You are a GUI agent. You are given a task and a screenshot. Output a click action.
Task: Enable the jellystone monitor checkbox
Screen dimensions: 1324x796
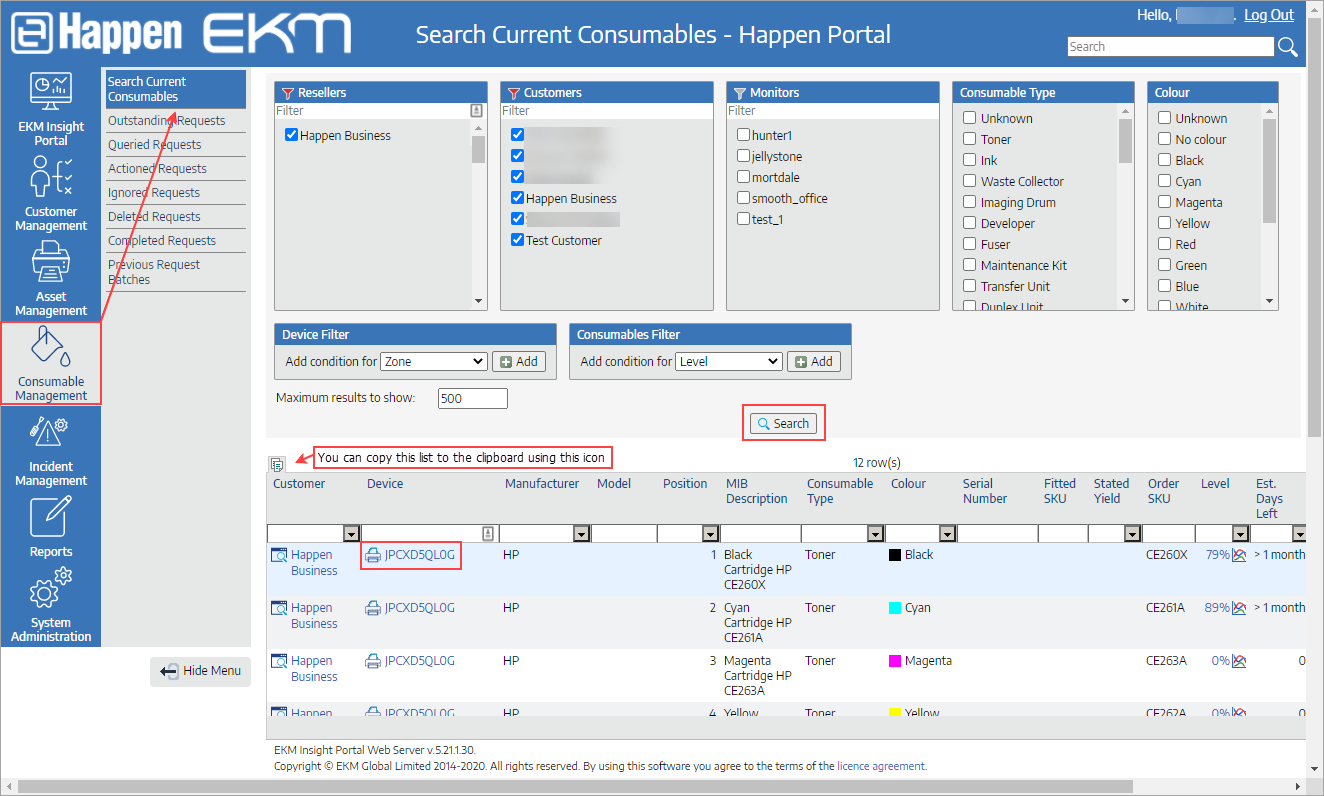coord(743,156)
